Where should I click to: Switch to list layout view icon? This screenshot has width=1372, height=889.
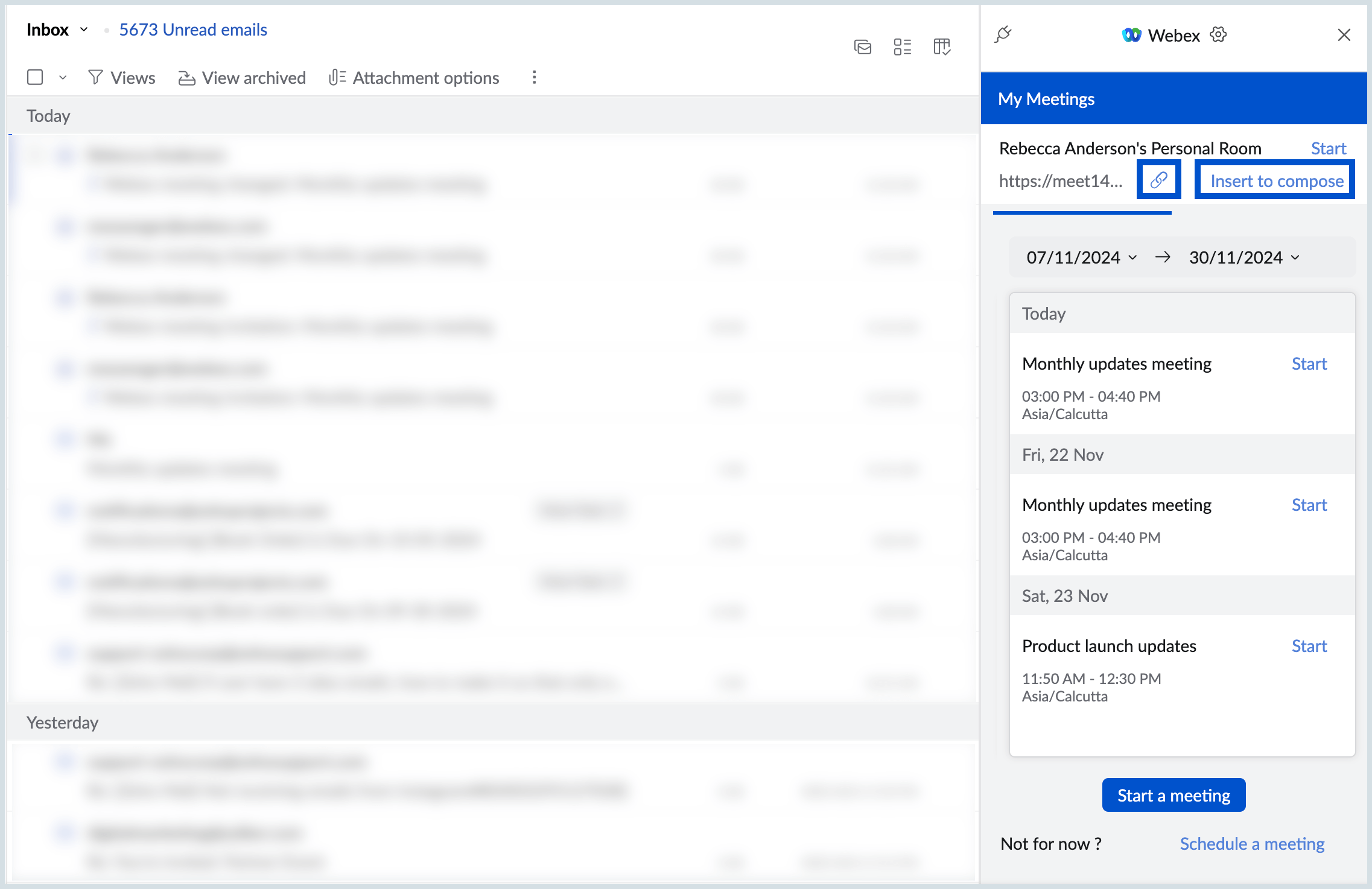coord(903,46)
